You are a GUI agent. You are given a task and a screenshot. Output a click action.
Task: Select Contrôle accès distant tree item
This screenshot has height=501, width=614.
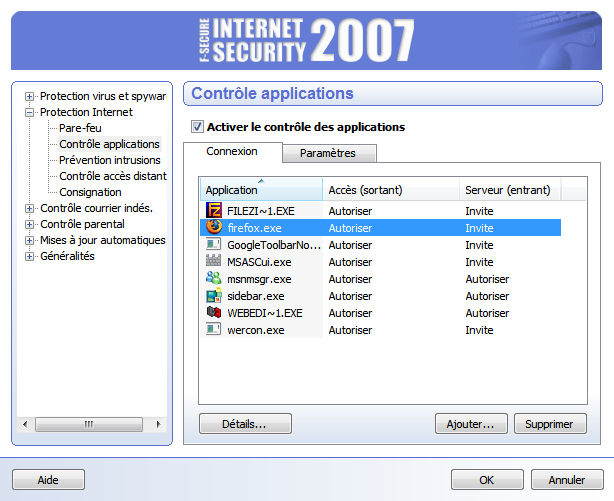tap(113, 176)
